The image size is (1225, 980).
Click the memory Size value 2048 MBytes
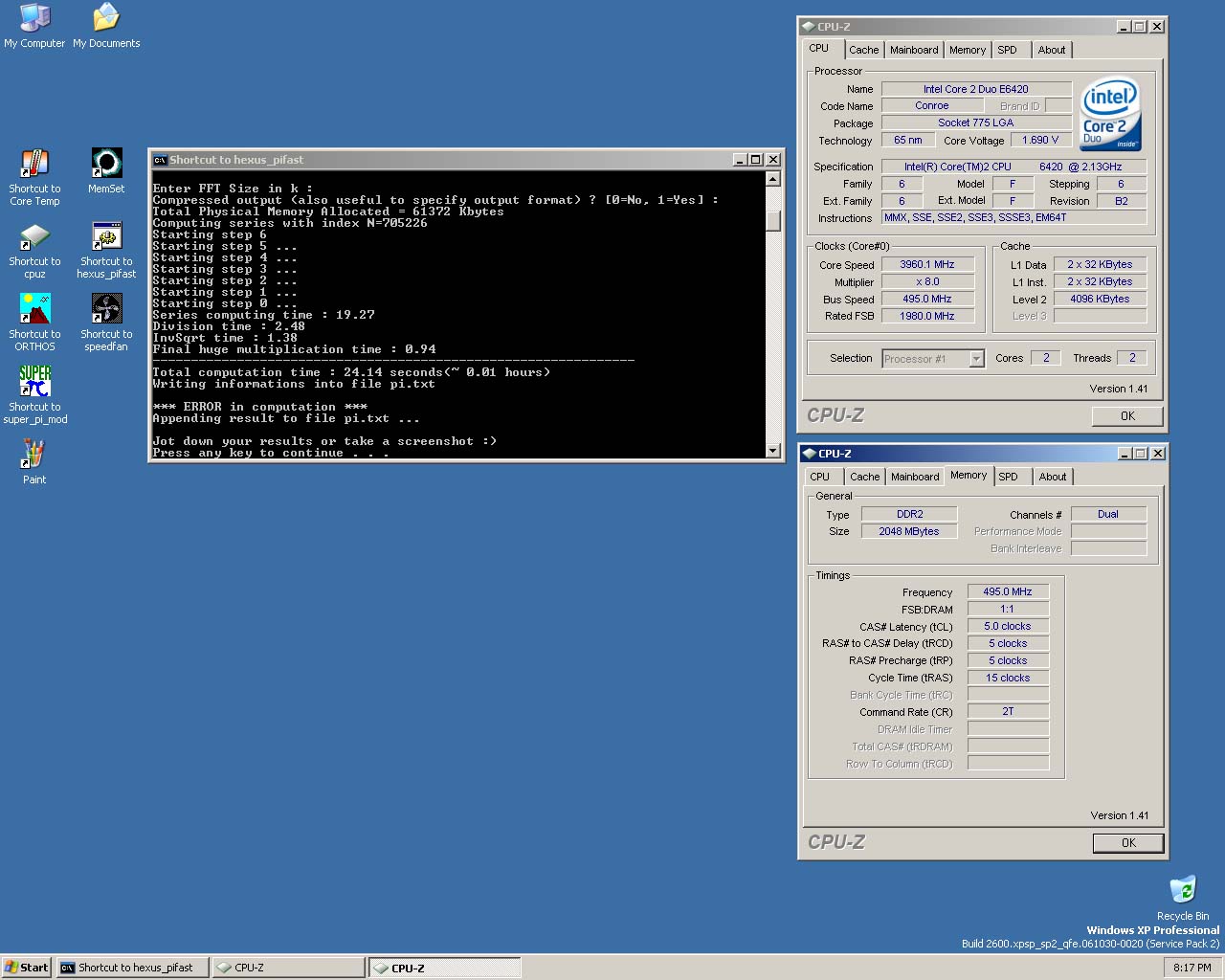pos(909,531)
